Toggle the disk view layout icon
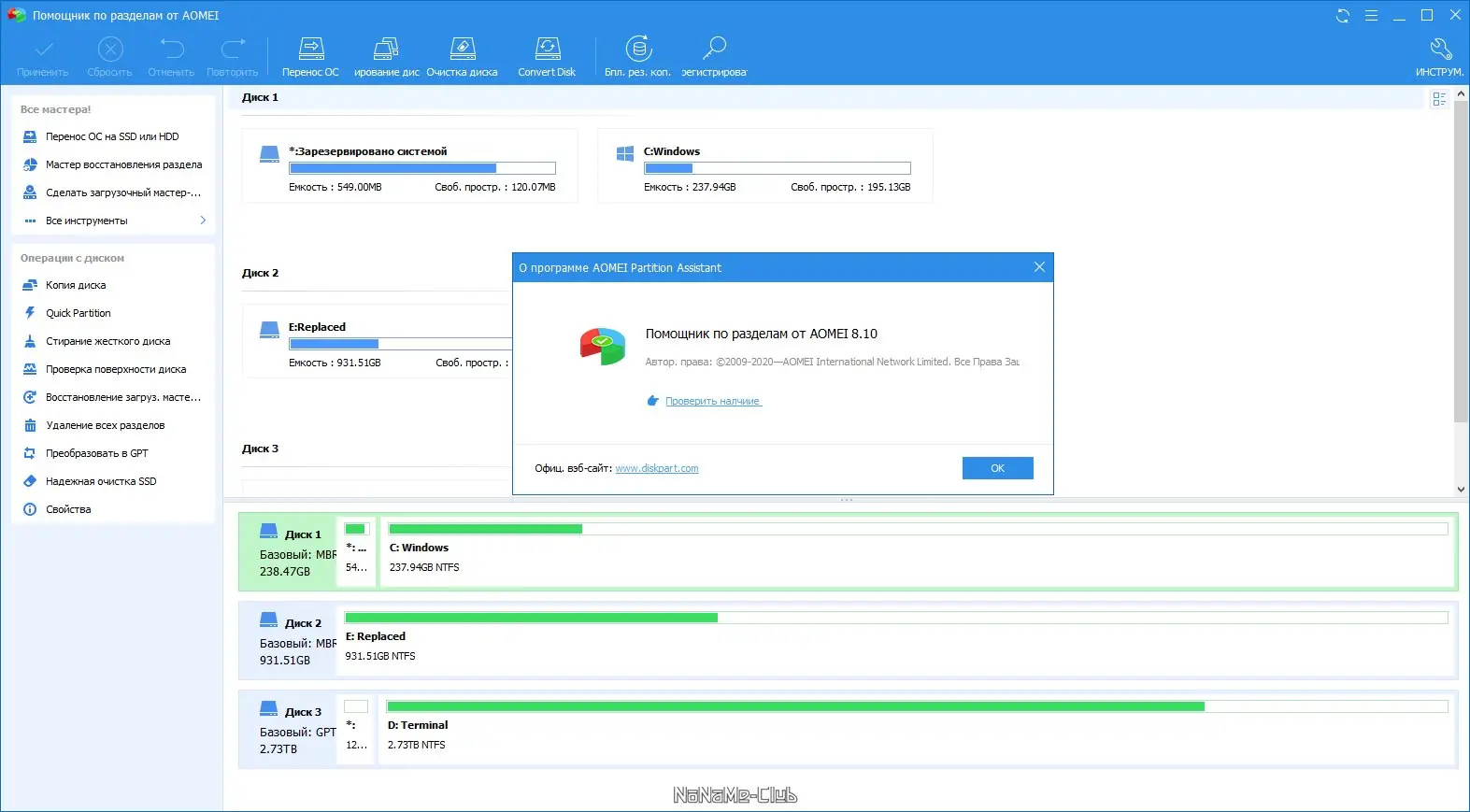Image resolution: width=1470 pixels, height=812 pixels. coord(1439,99)
